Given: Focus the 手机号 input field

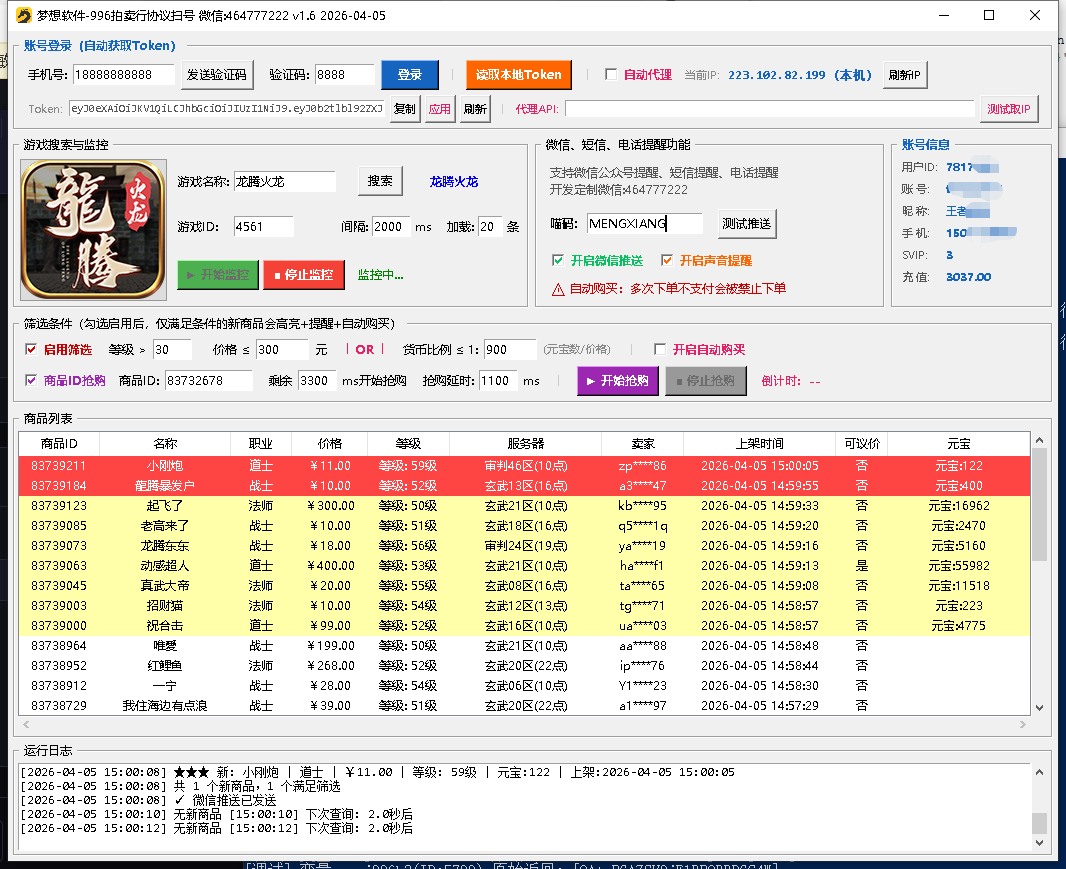Looking at the screenshot, I should [124, 75].
